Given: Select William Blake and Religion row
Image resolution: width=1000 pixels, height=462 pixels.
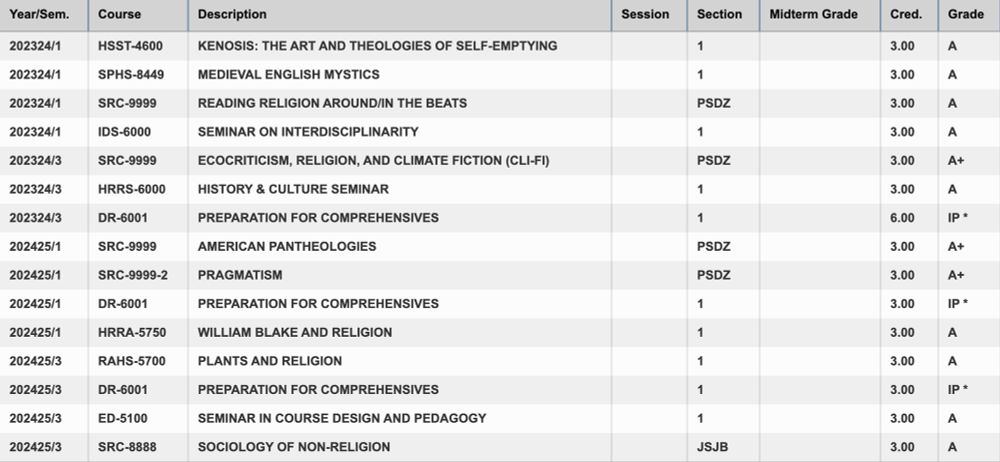Looking at the screenshot, I should (x=500, y=332).
